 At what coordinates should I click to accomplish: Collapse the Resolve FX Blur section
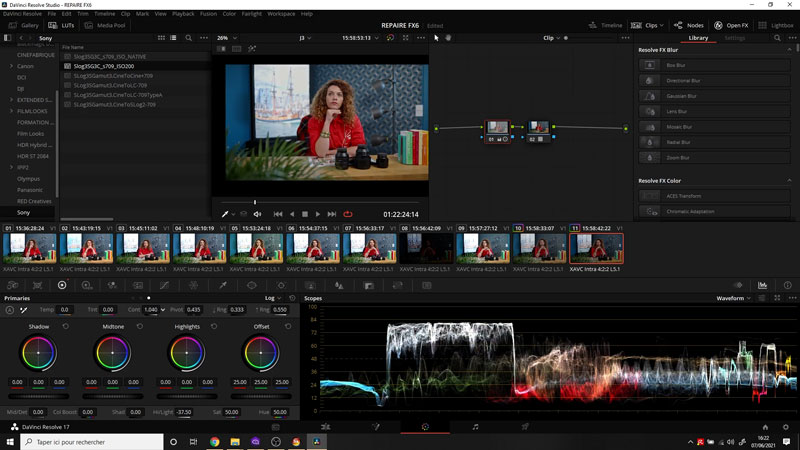(789, 50)
